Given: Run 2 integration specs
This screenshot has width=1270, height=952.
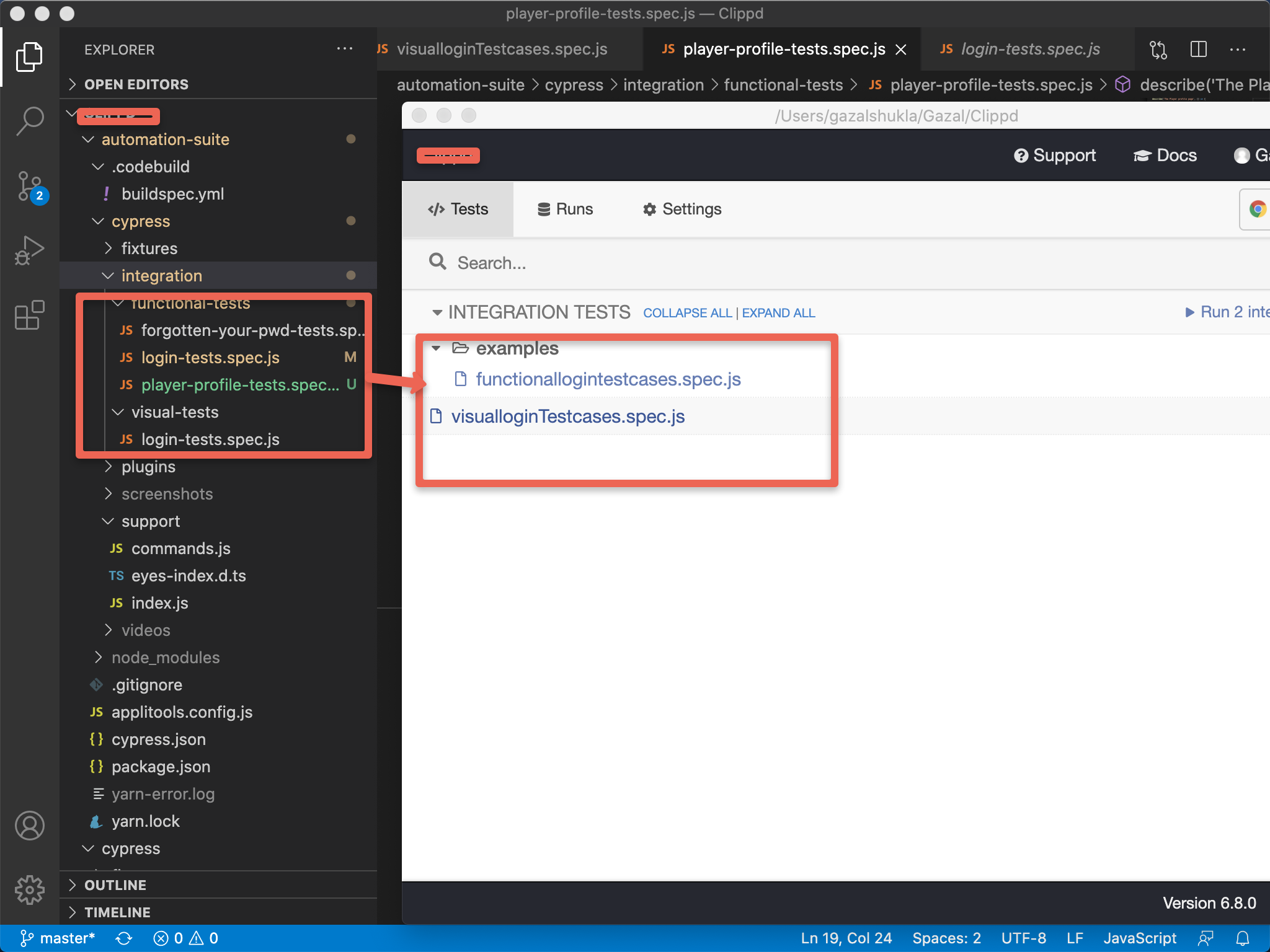Looking at the screenshot, I should pyautogui.click(x=1227, y=312).
